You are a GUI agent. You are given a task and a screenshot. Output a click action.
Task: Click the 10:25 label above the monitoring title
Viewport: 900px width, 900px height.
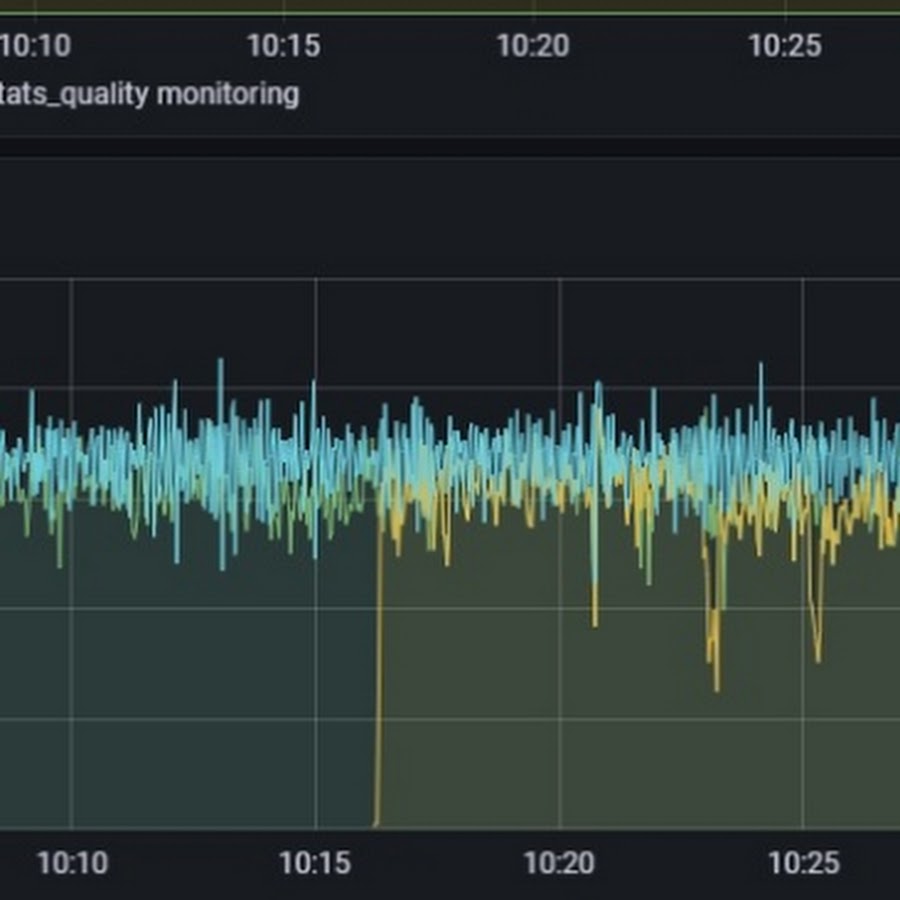[785, 45]
